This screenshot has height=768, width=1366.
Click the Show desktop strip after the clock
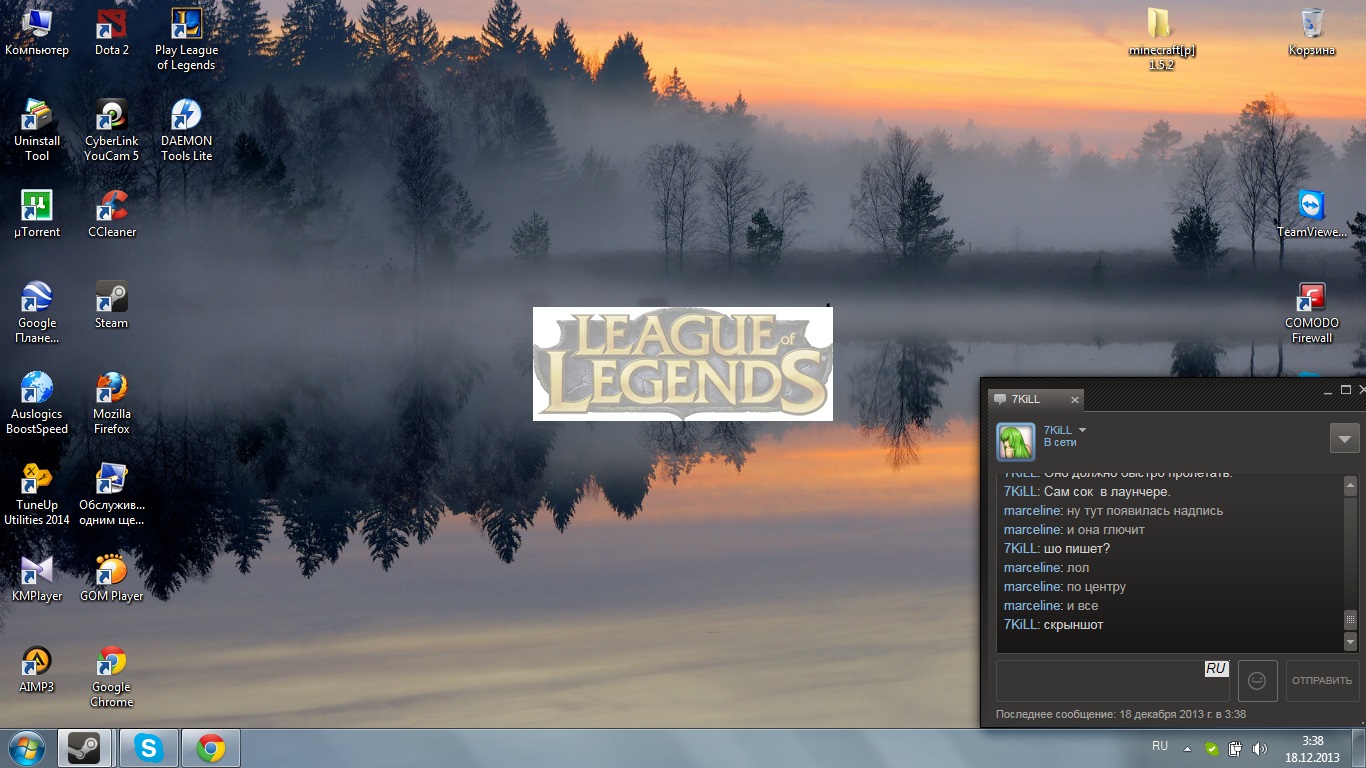1358,748
